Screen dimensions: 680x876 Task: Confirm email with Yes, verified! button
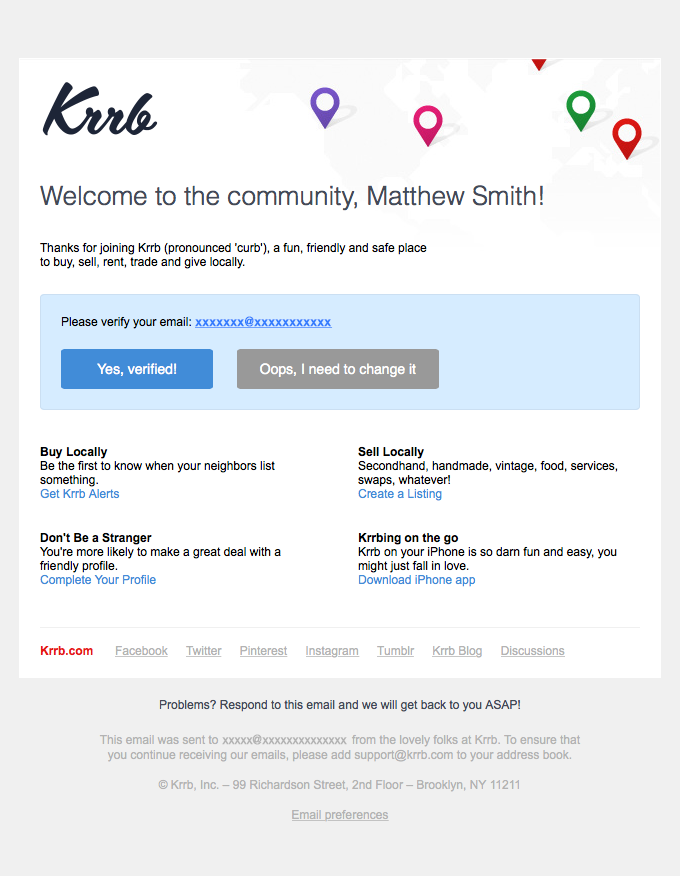point(137,369)
